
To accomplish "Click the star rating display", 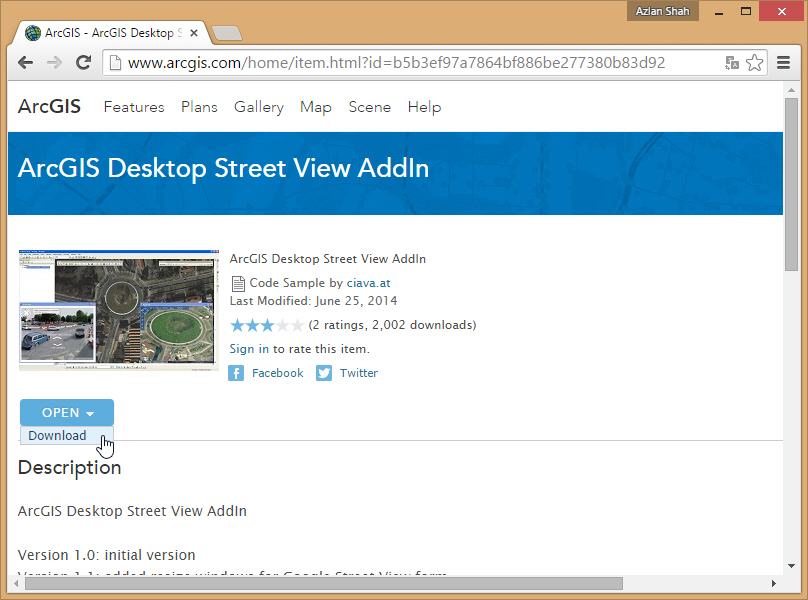I will [267, 325].
